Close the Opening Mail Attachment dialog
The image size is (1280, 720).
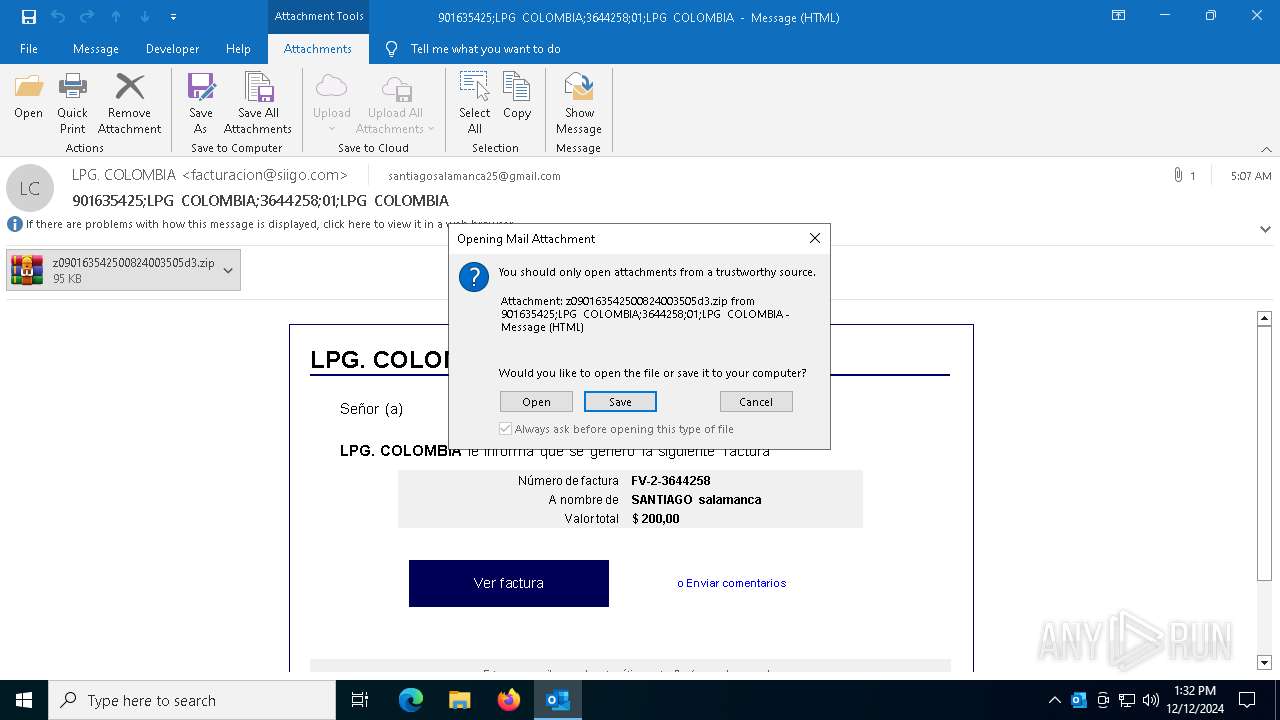pyautogui.click(x=815, y=238)
